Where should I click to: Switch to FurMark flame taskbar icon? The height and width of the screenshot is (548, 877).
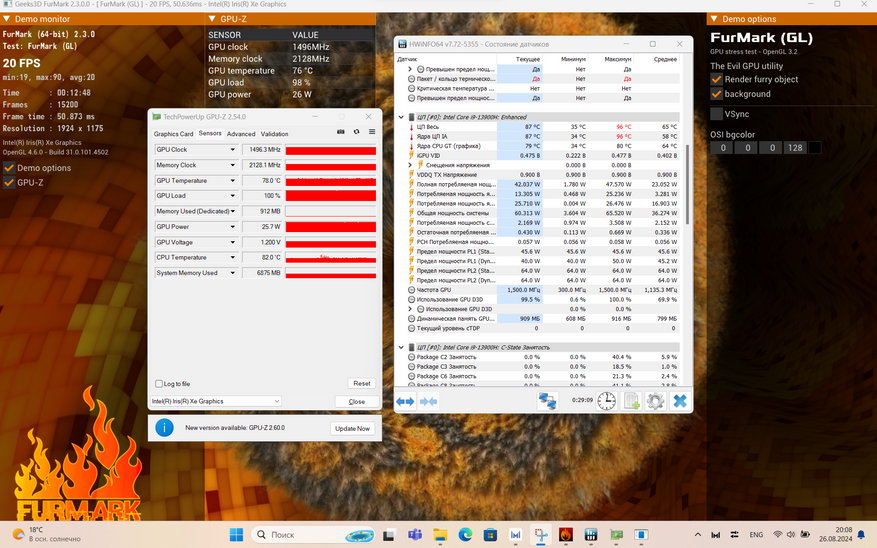point(565,535)
